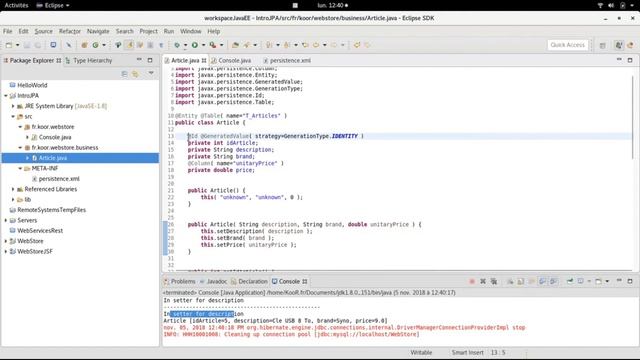This screenshot has height=360, width=640.
Task: Click the Terminate red square in Console
Action: [x=472, y=281]
